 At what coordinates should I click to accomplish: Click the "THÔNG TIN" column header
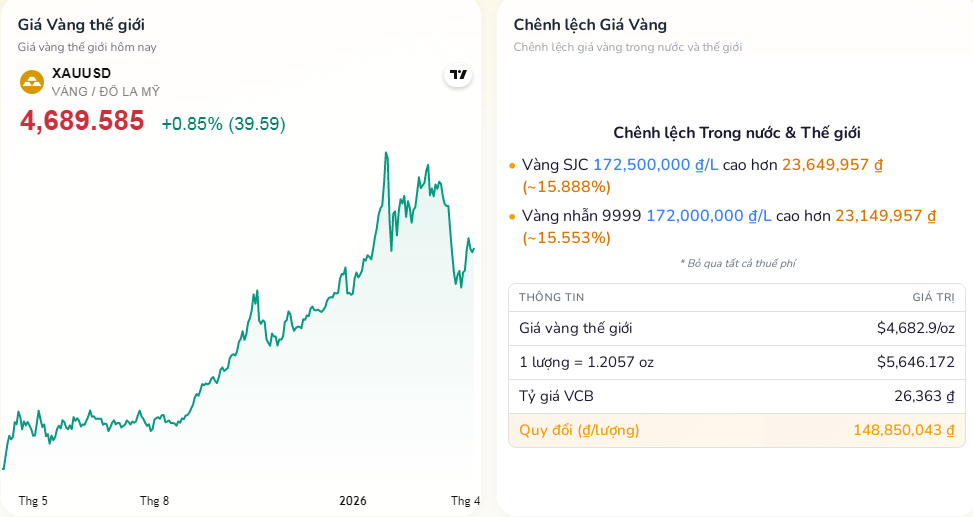coord(551,297)
